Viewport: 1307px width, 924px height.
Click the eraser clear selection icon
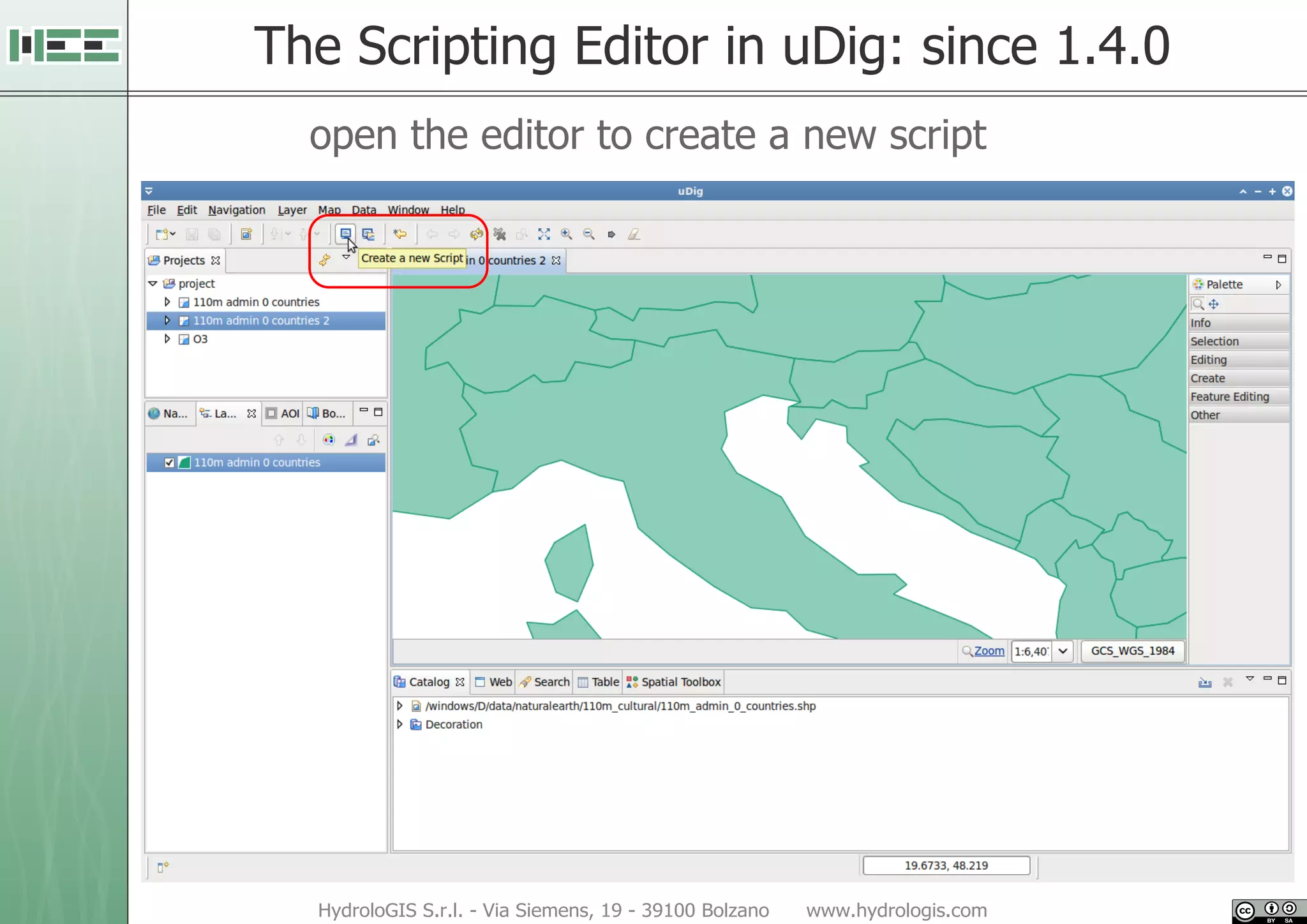[634, 234]
